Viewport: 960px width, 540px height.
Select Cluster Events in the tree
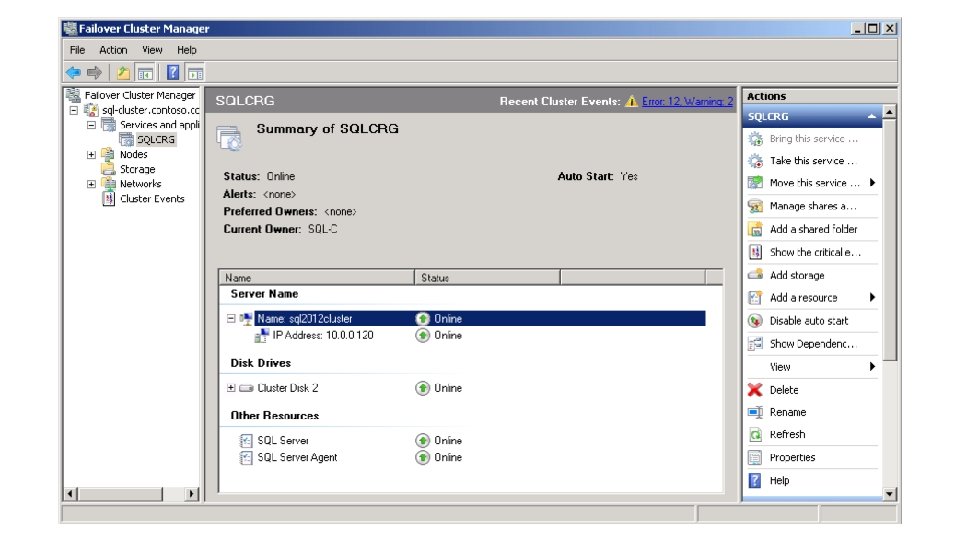(152, 198)
